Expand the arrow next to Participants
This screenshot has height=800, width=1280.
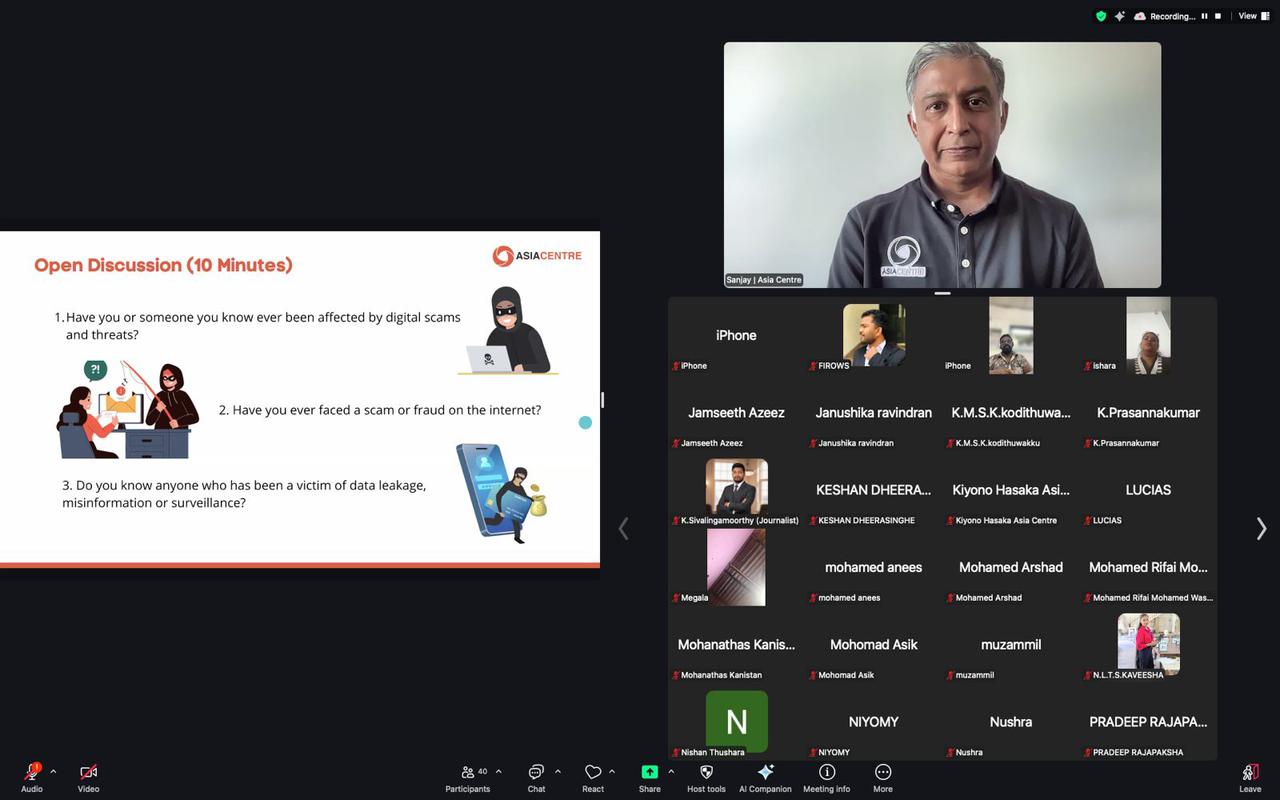tap(498, 771)
